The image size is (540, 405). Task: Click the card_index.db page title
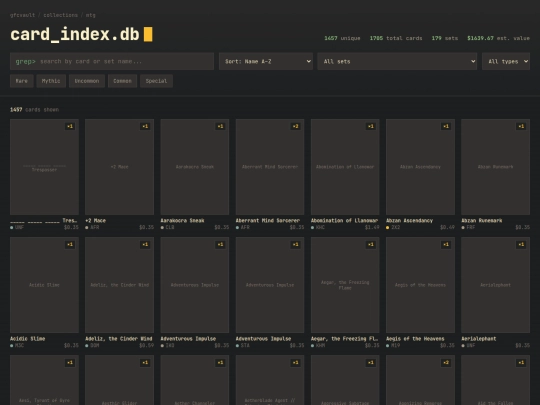point(75,34)
